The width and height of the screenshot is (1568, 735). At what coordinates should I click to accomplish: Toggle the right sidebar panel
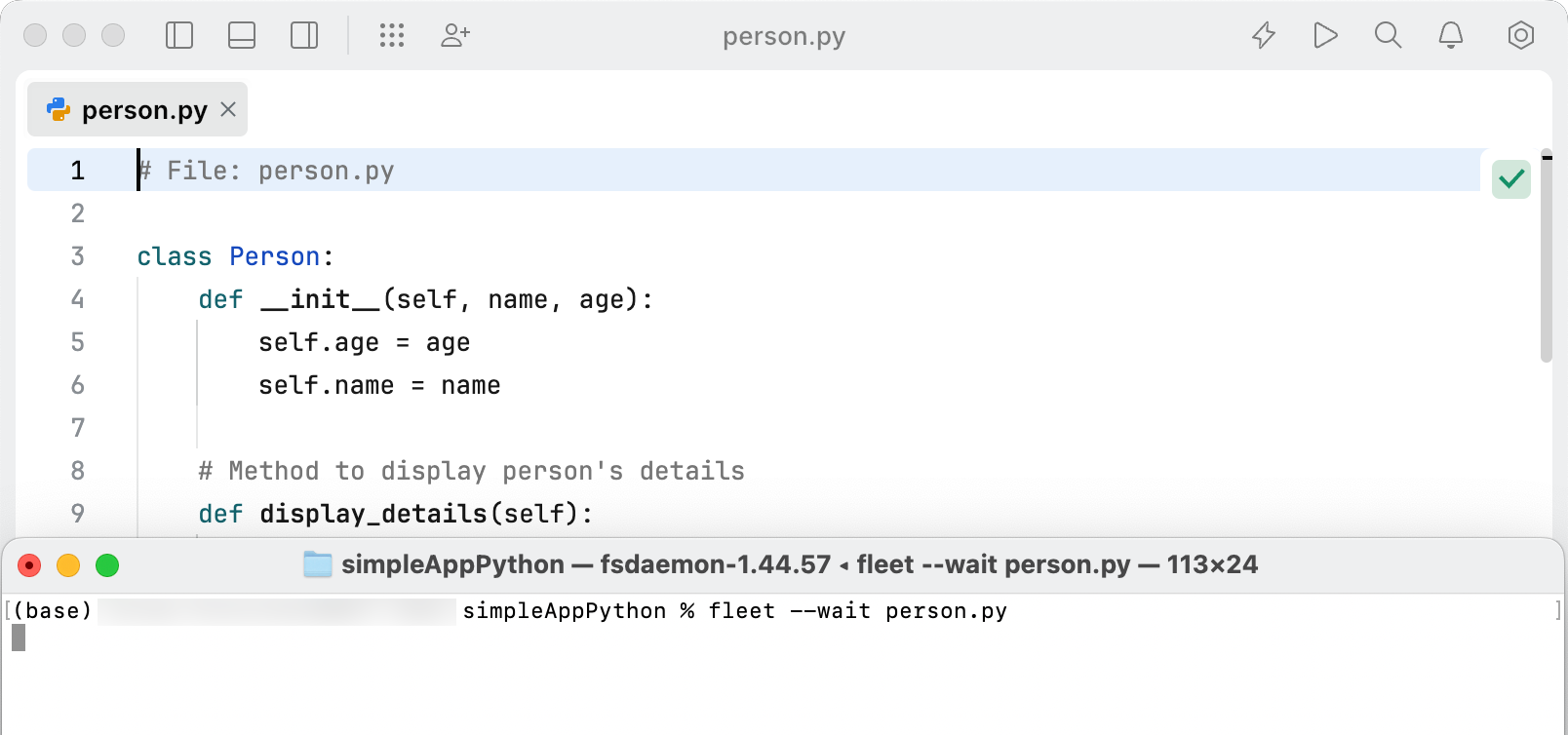(x=304, y=36)
